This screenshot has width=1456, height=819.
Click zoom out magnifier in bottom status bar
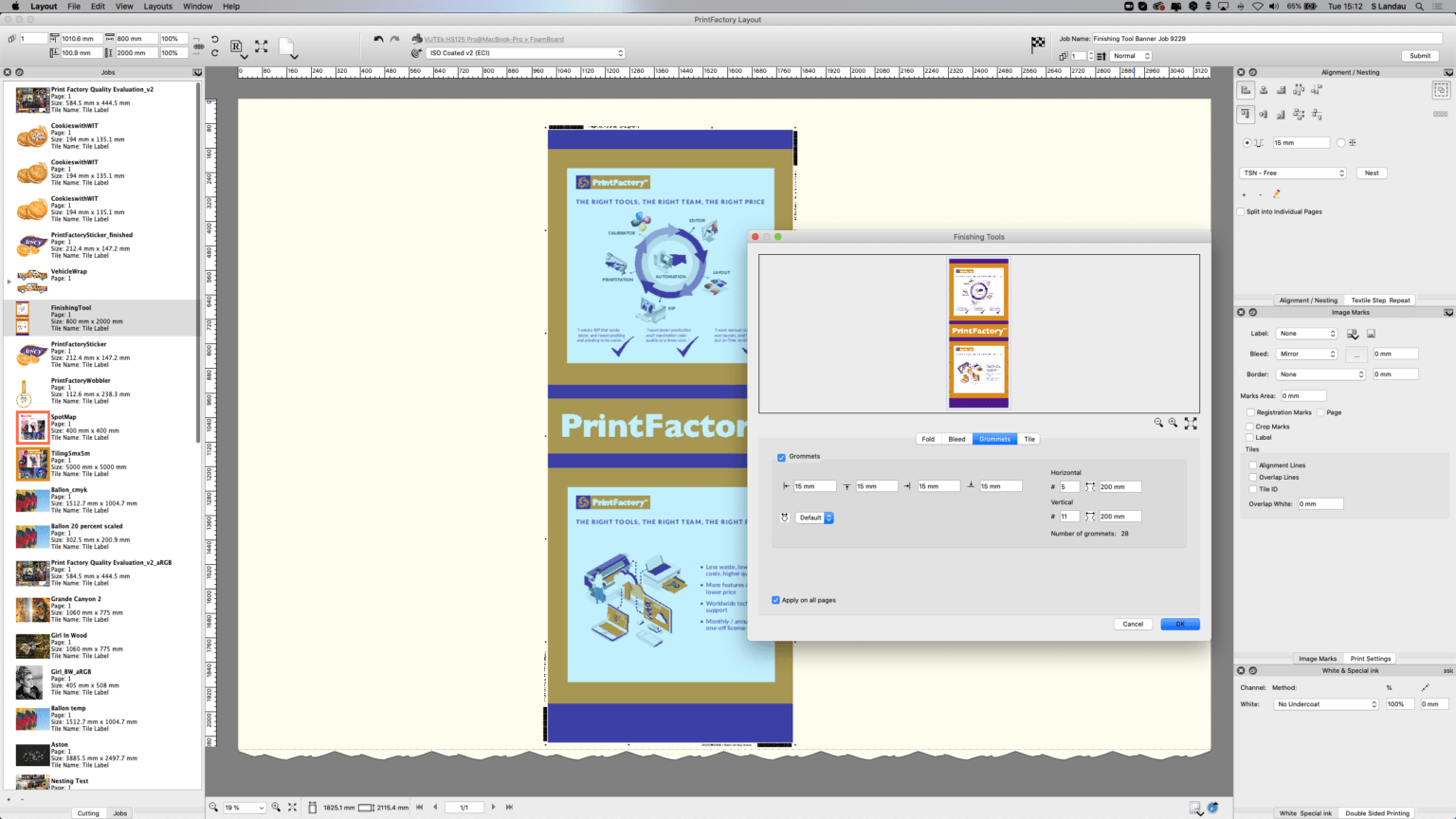click(213, 807)
